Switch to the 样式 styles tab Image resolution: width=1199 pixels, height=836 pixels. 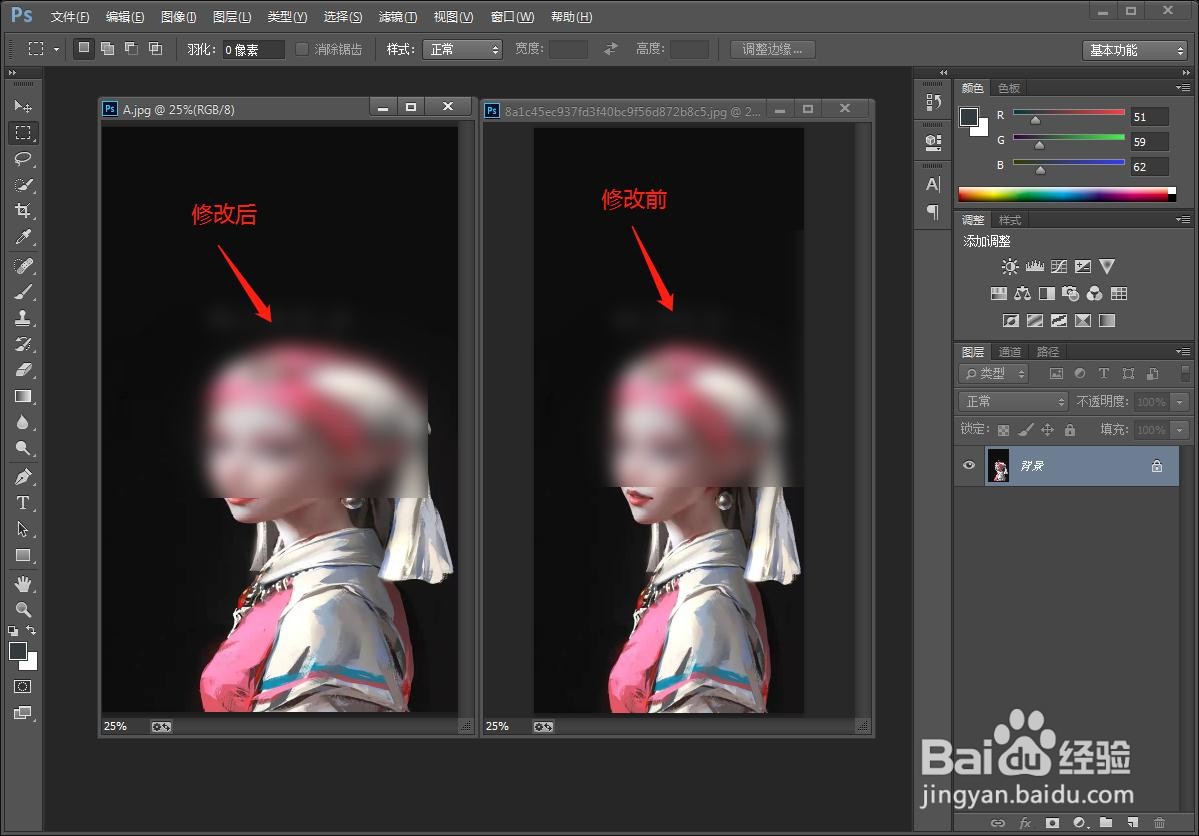click(x=1009, y=220)
